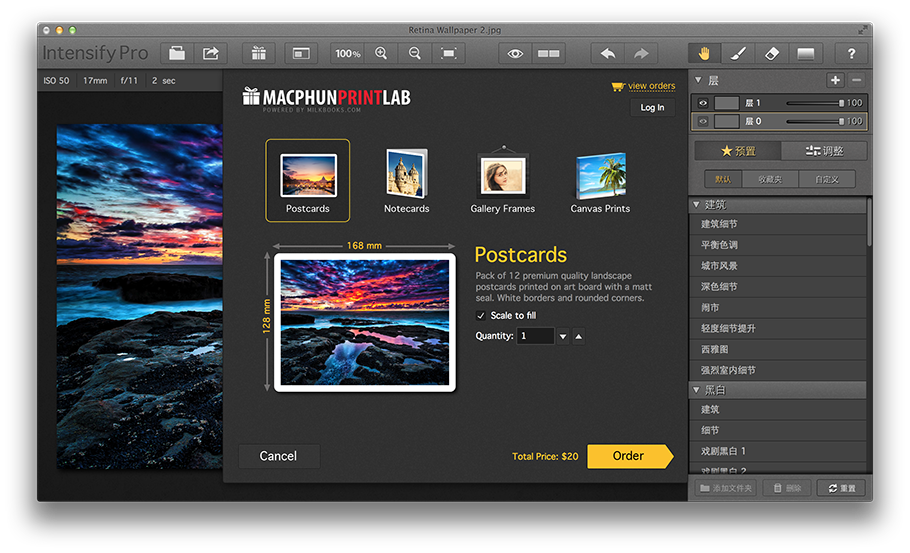Image resolution: width=910 pixels, height=553 pixels.
Task: Switch to the 预置 presets tab
Action: click(738, 151)
